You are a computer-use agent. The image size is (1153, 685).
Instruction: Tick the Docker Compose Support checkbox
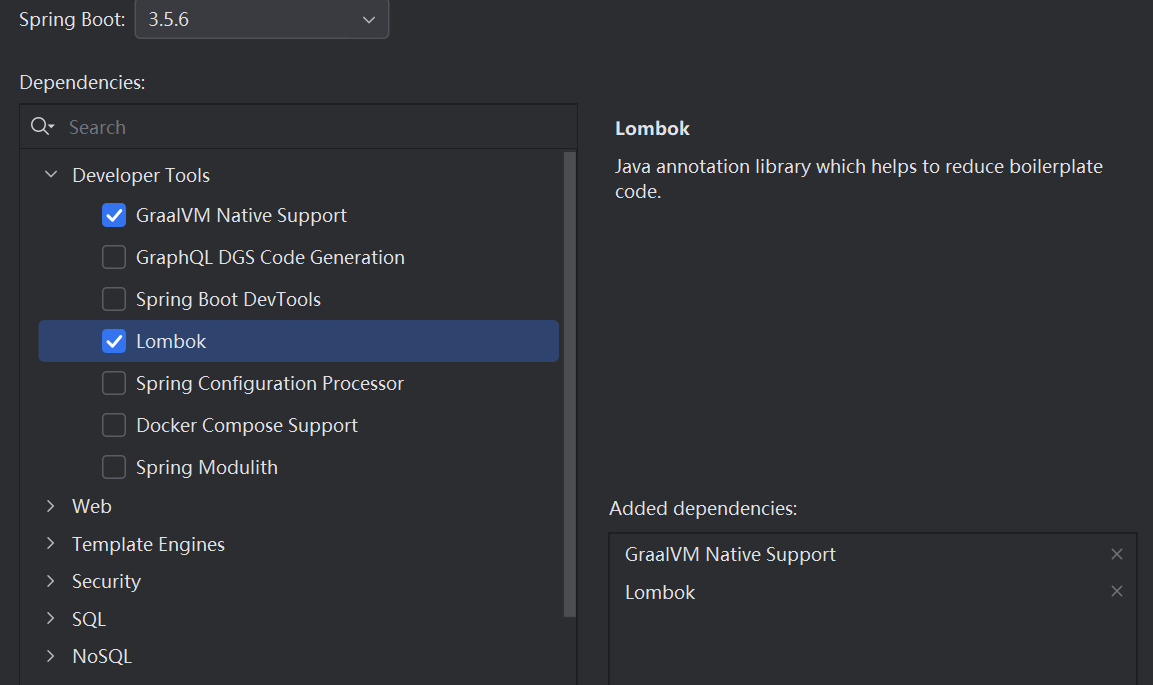114,426
